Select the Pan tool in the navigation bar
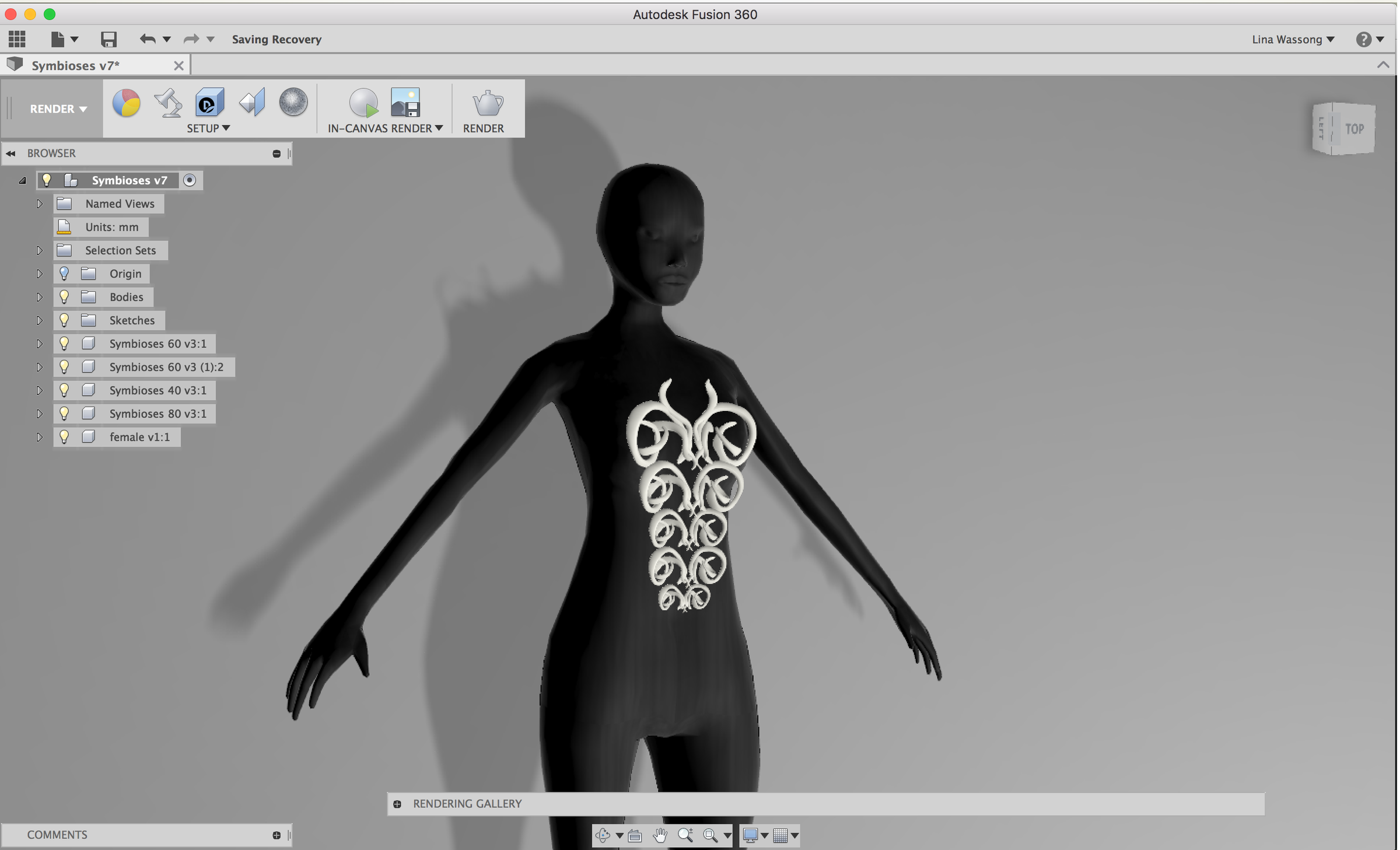Viewport: 1400px width, 850px height. click(x=660, y=835)
